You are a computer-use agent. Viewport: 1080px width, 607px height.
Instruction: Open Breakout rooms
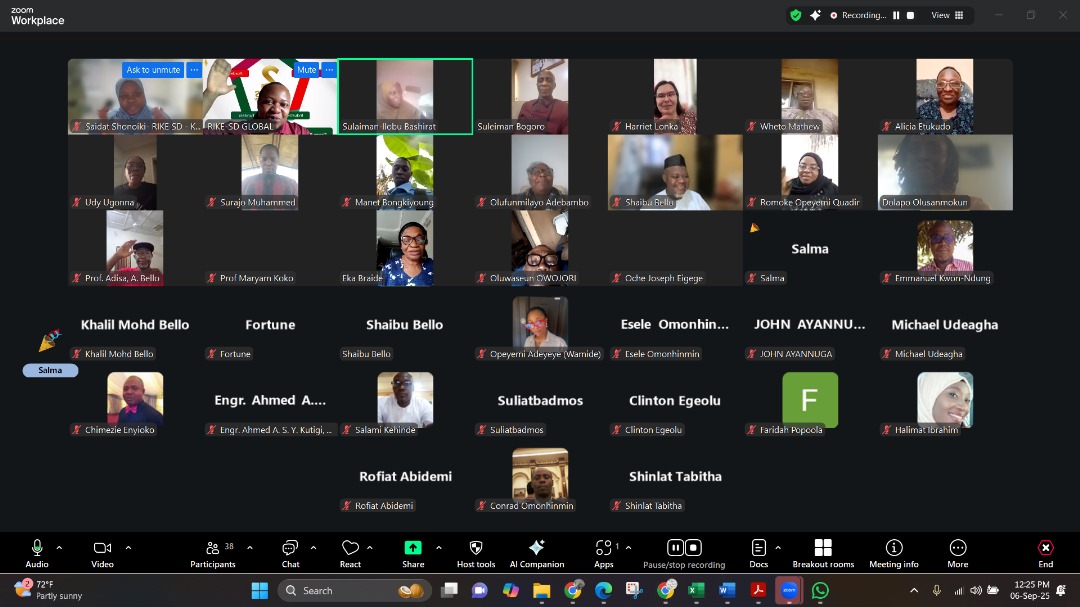coord(823,553)
